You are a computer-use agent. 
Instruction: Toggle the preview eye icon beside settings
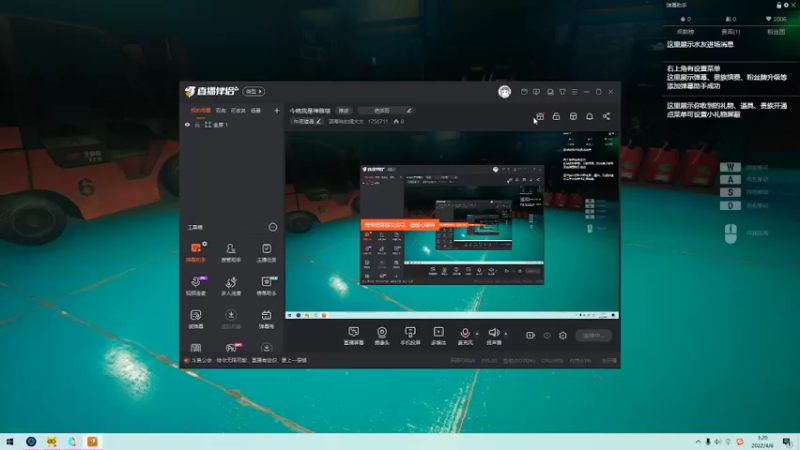pyautogui.click(x=546, y=335)
